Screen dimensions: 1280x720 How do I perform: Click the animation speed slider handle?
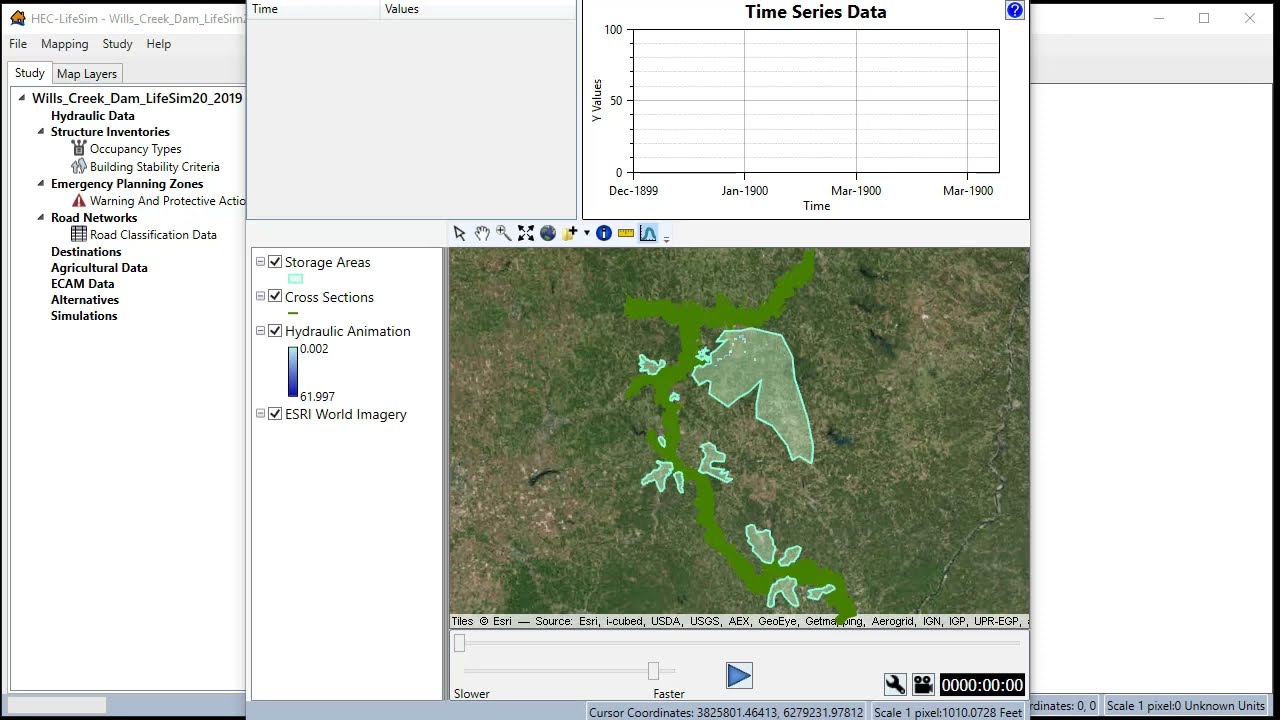(x=653, y=671)
